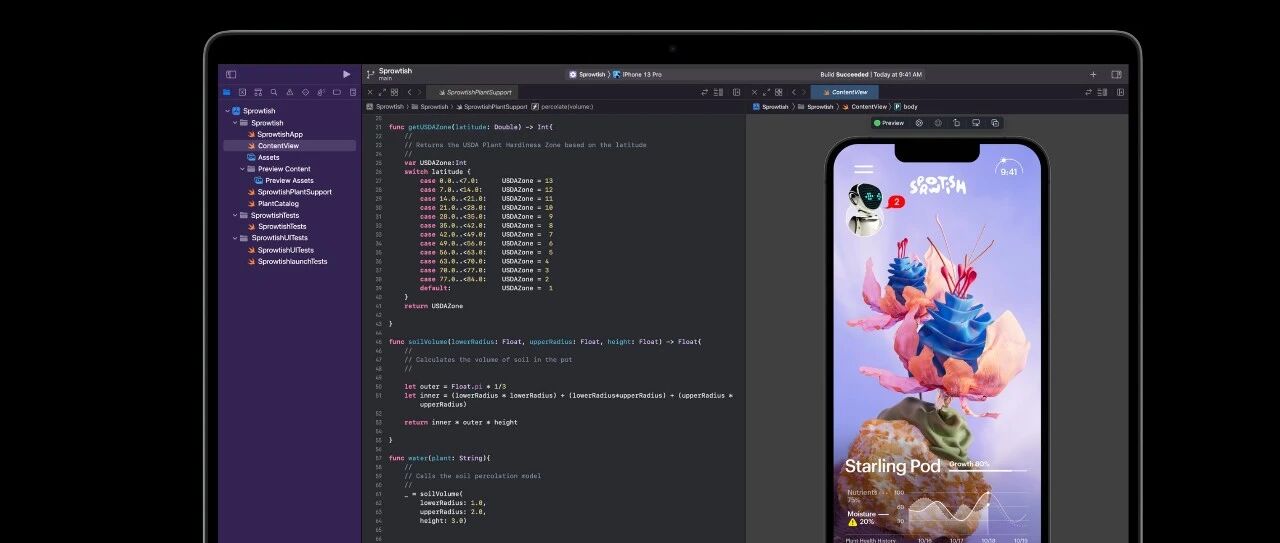Toggle the live Preview button
Image resolution: width=1280 pixels, height=543 pixels.
888,123
